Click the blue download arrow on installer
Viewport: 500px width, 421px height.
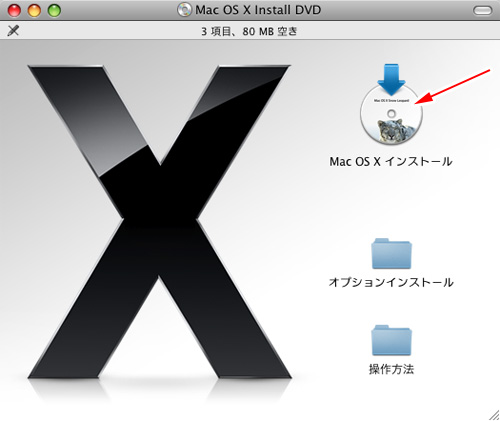[x=391, y=79]
